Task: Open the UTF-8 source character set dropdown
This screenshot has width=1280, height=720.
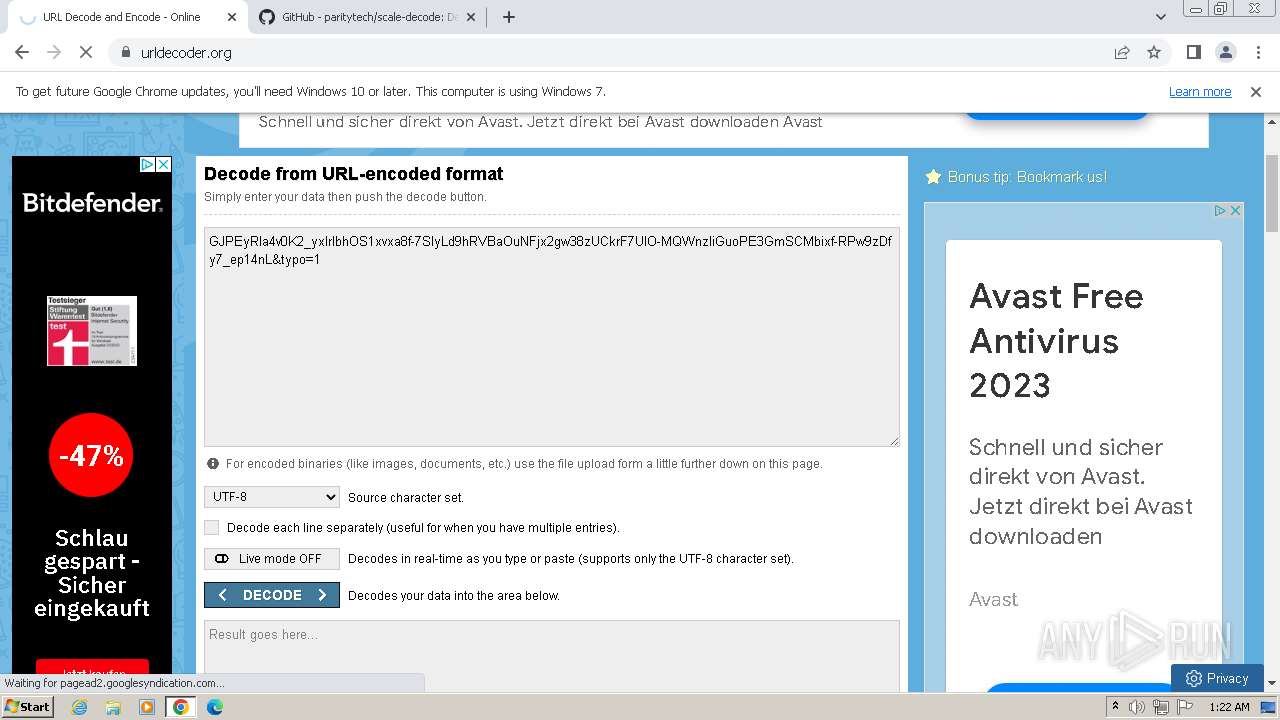Action: (x=272, y=497)
